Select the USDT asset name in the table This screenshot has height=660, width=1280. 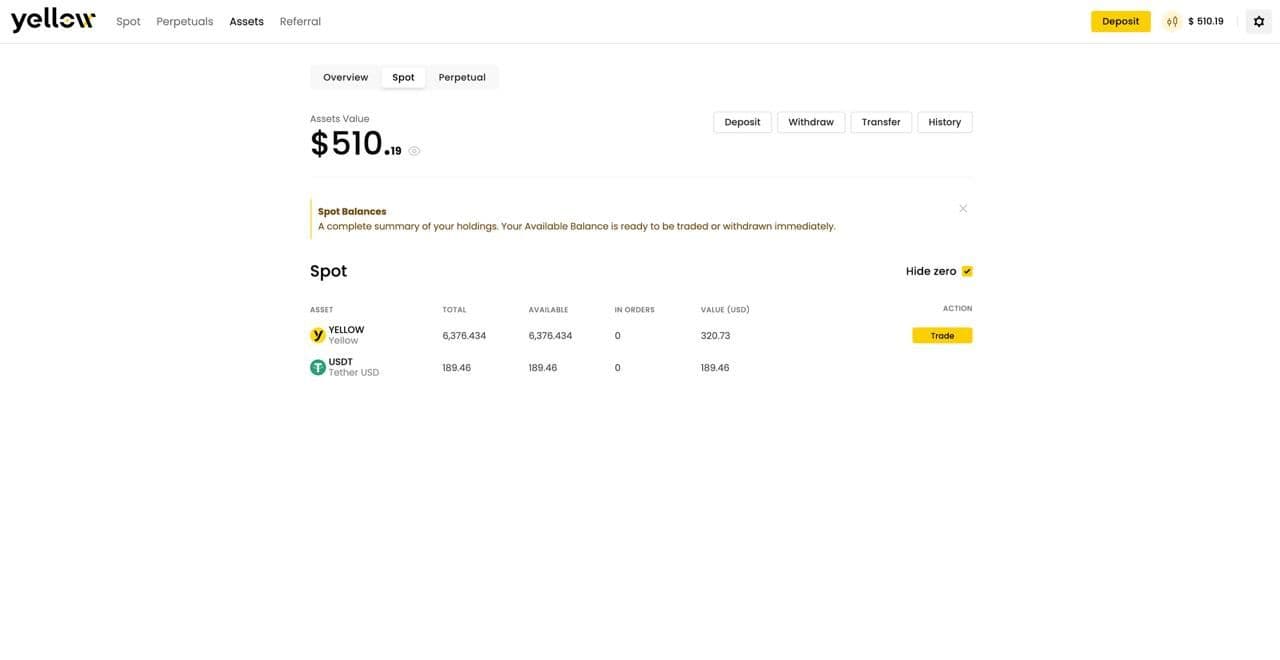tap(341, 362)
